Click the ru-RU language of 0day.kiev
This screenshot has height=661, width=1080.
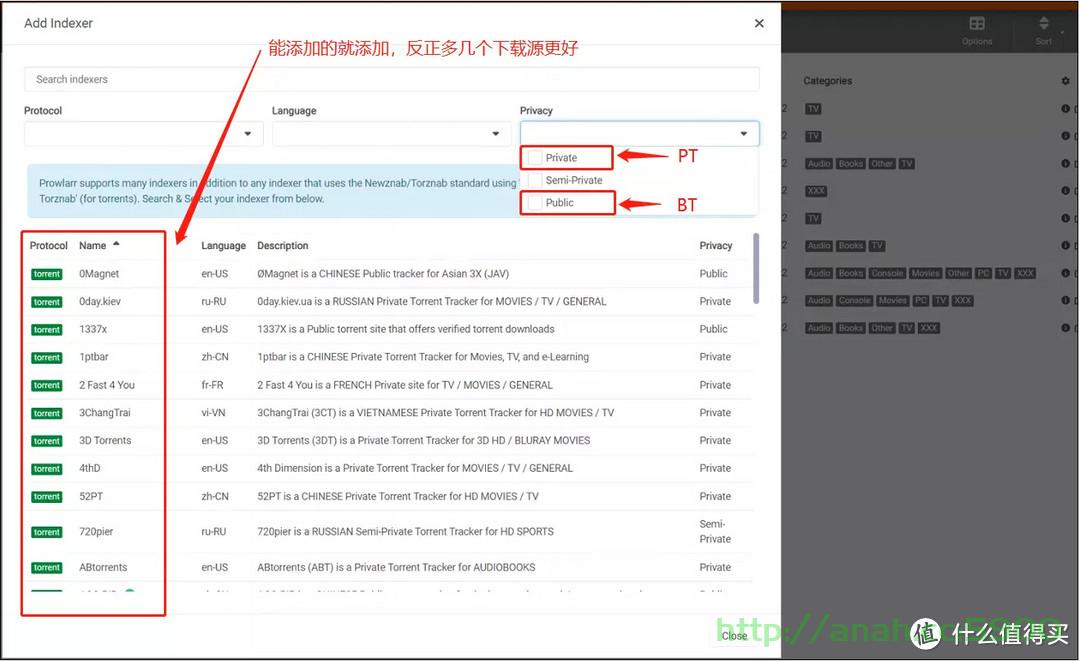point(214,302)
